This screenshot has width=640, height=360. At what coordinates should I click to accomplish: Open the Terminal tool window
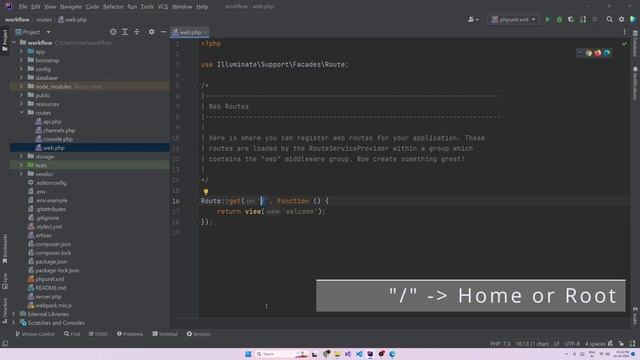[x=165, y=334]
